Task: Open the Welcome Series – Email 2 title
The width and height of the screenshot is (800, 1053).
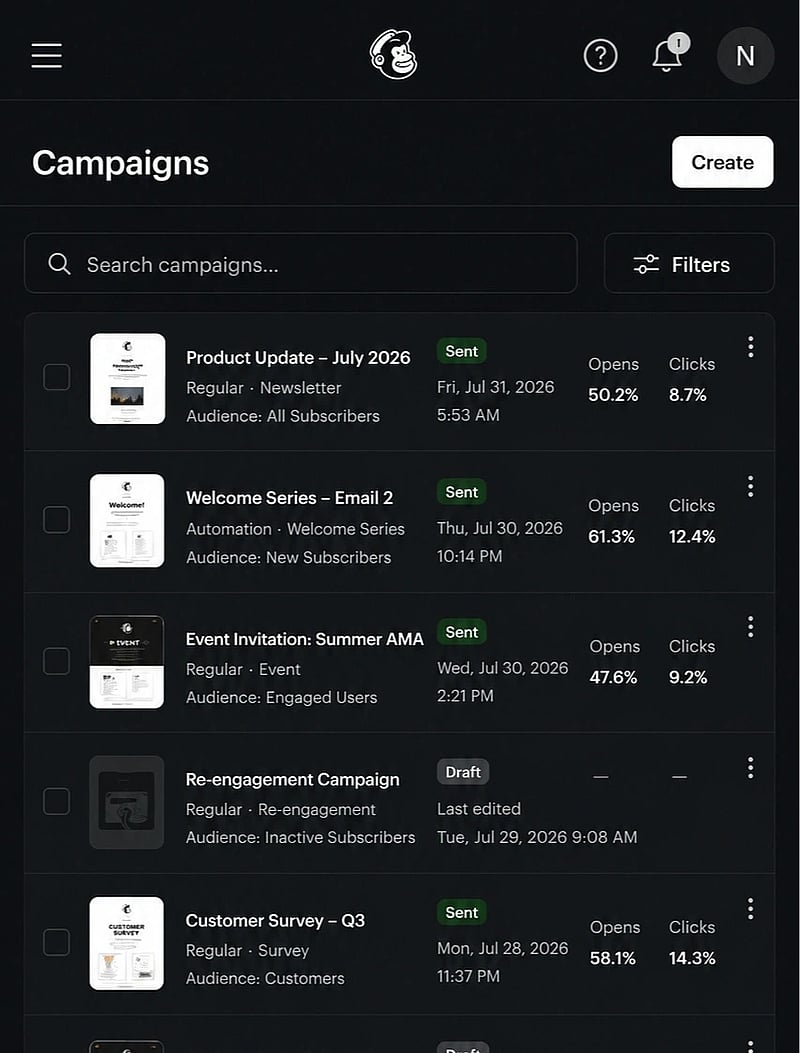Action: click(x=290, y=498)
